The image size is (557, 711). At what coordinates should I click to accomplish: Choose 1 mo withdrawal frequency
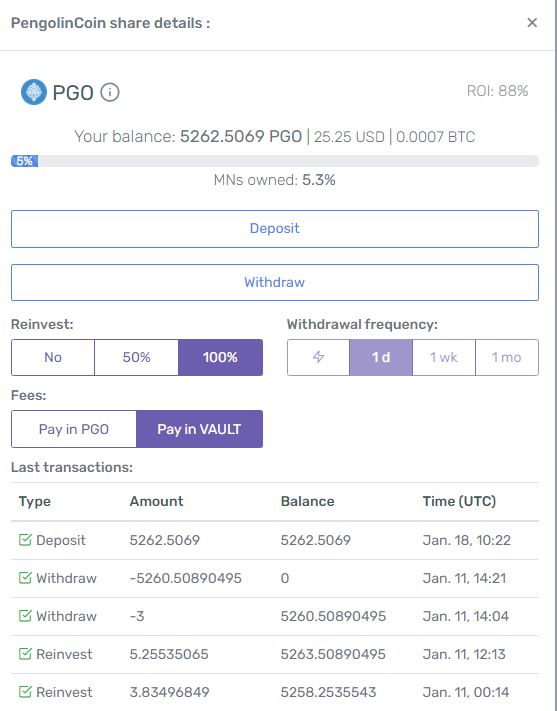(x=507, y=357)
